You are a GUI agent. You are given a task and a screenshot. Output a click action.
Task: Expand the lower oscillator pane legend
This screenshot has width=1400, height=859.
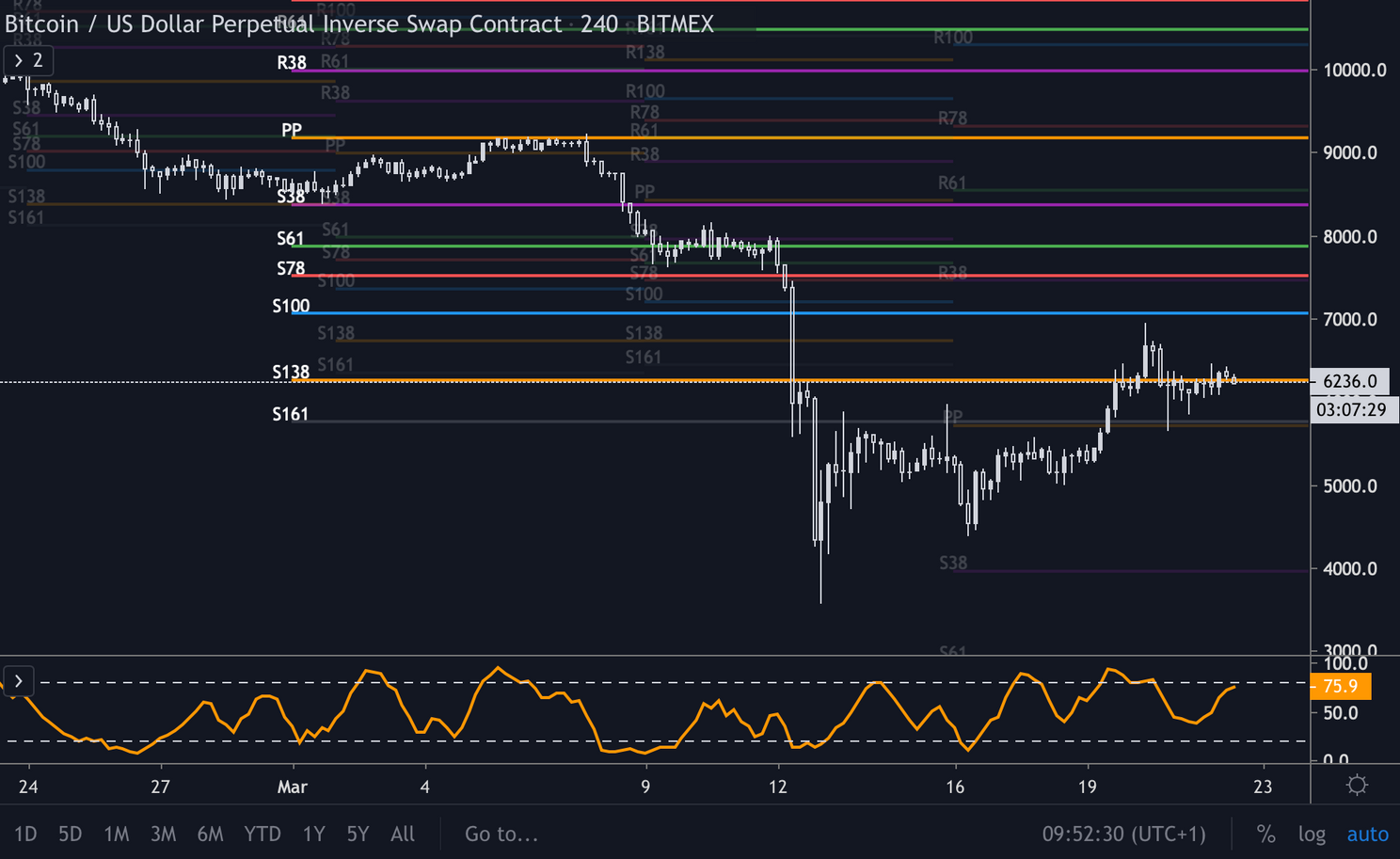19,680
